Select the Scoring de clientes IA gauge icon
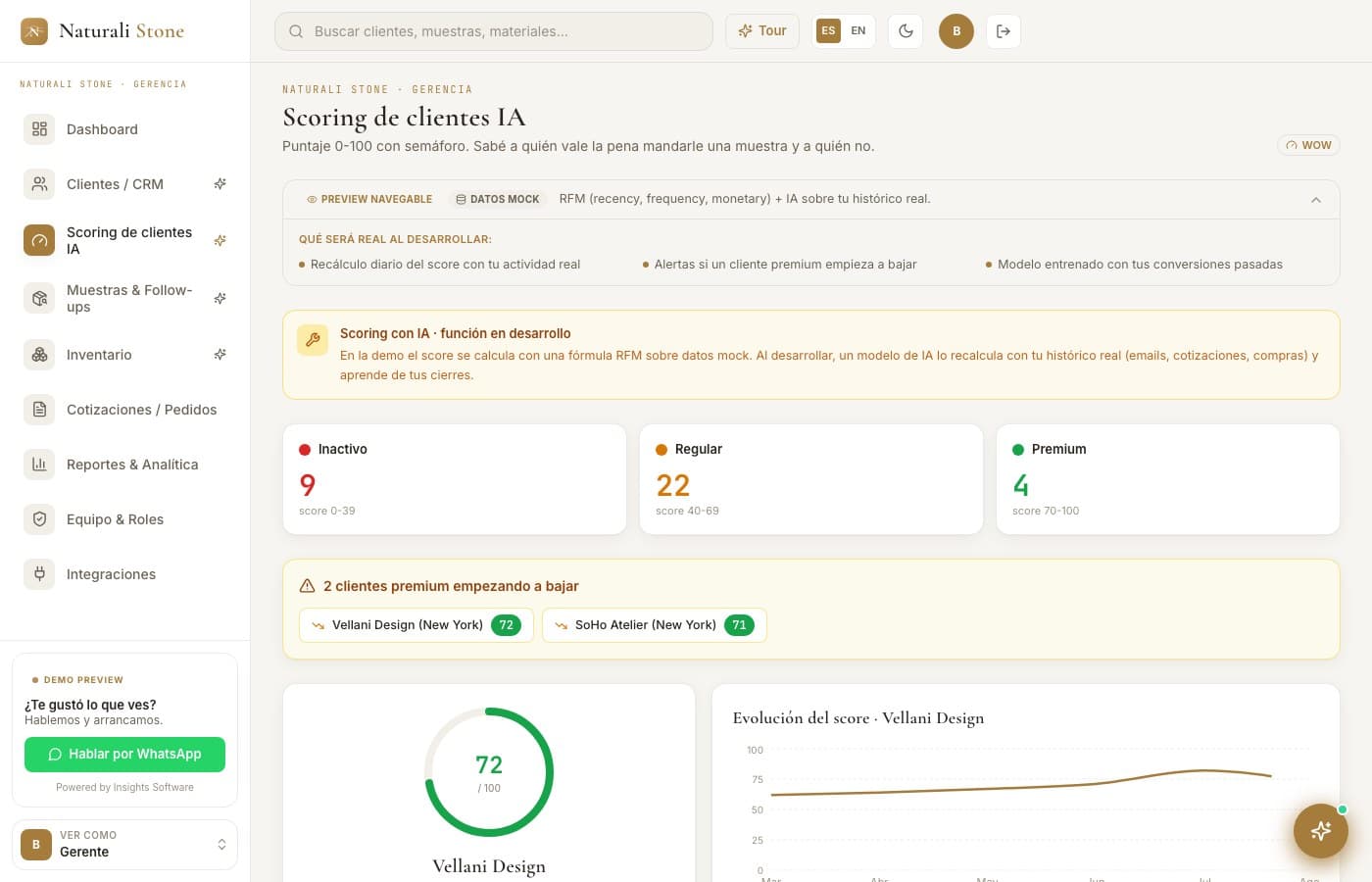Image resolution: width=1372 pixels, height=882 pixels. click(x=39, y=240)
